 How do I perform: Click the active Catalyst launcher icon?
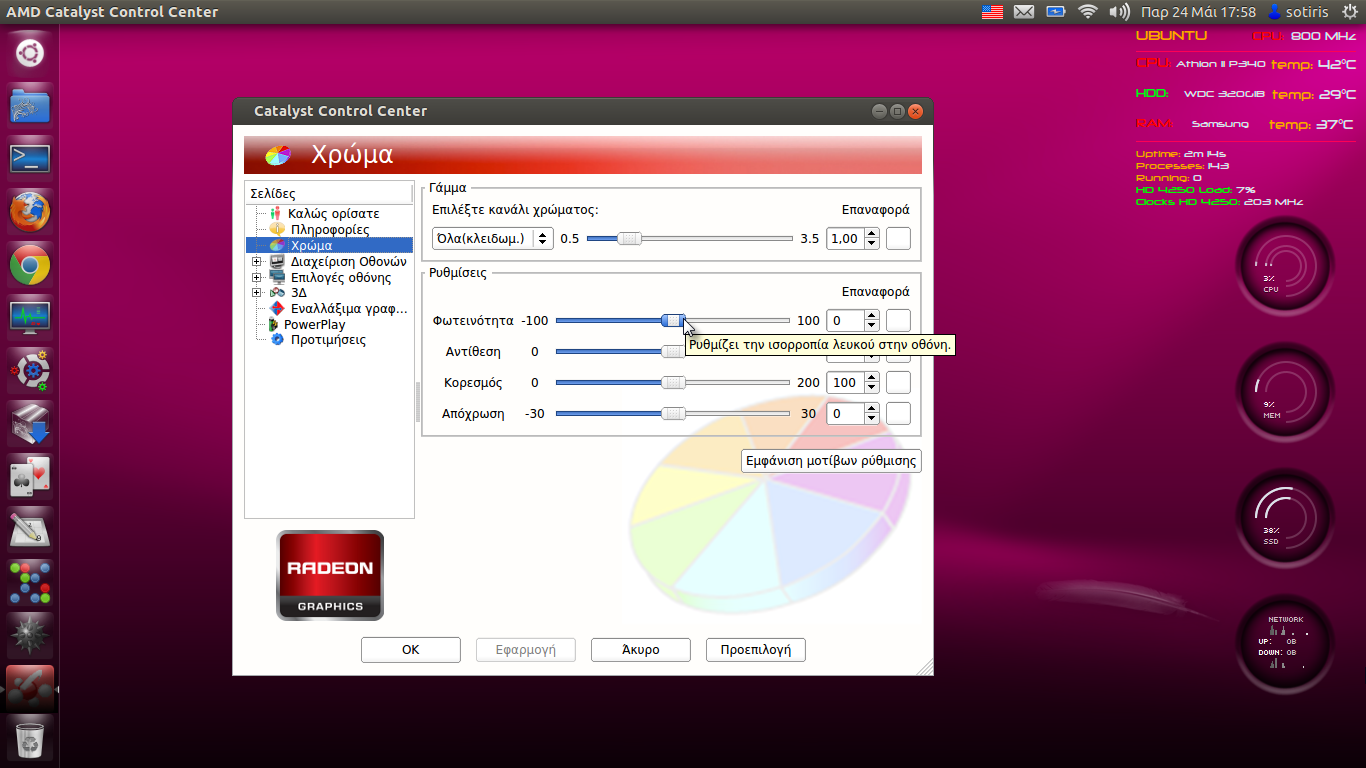[x=30, y=689]
